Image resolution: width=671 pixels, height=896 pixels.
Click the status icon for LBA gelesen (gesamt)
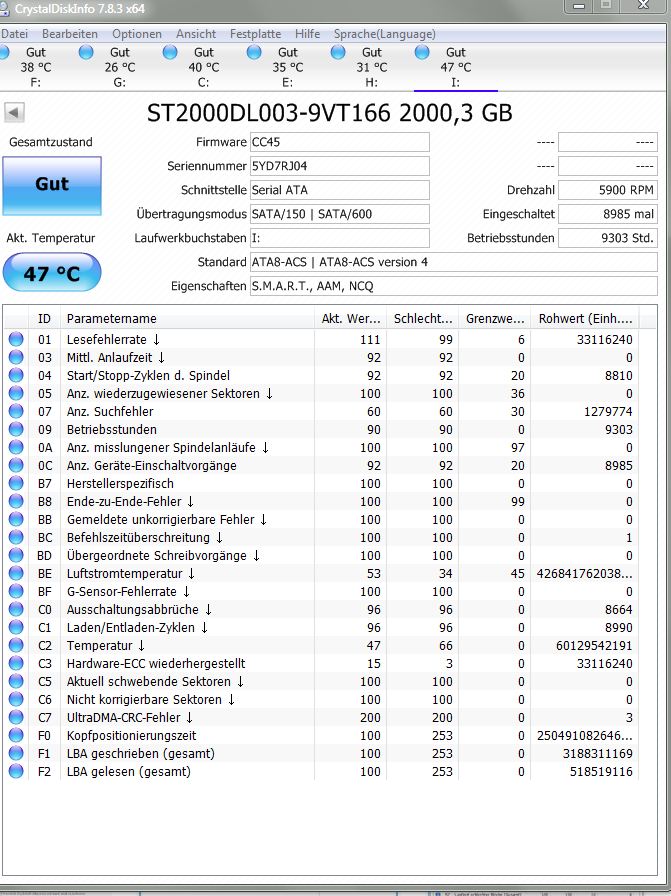pos(16,771)
